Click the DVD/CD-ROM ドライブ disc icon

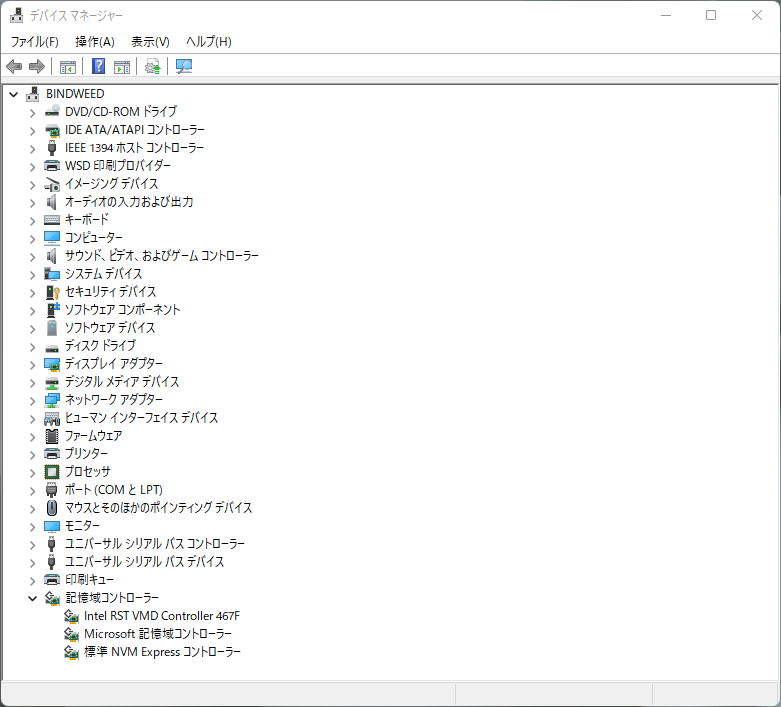[52, 112]
